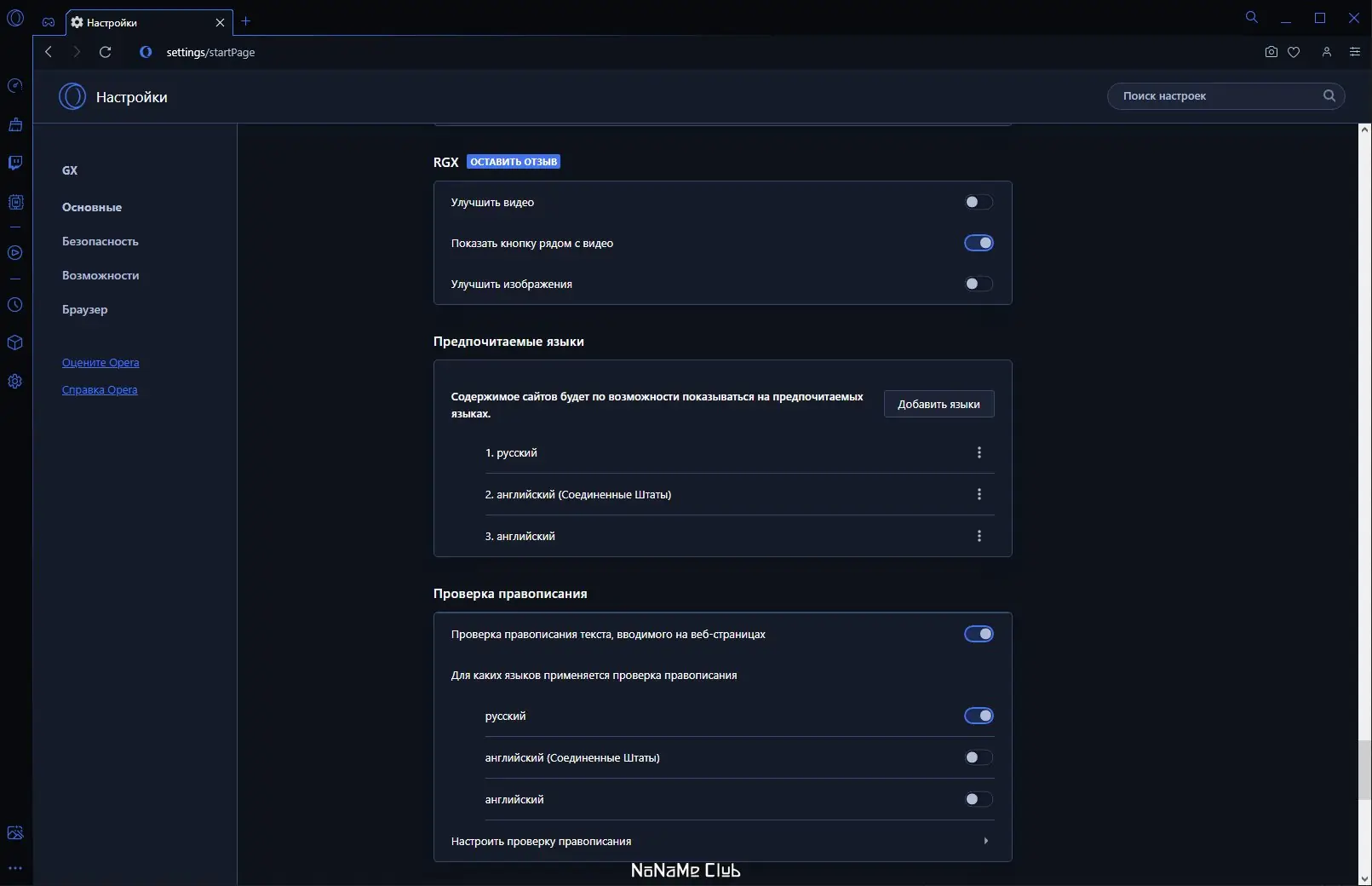
Task: Open options menu for 1. русский
Action: tap(979, 452)
